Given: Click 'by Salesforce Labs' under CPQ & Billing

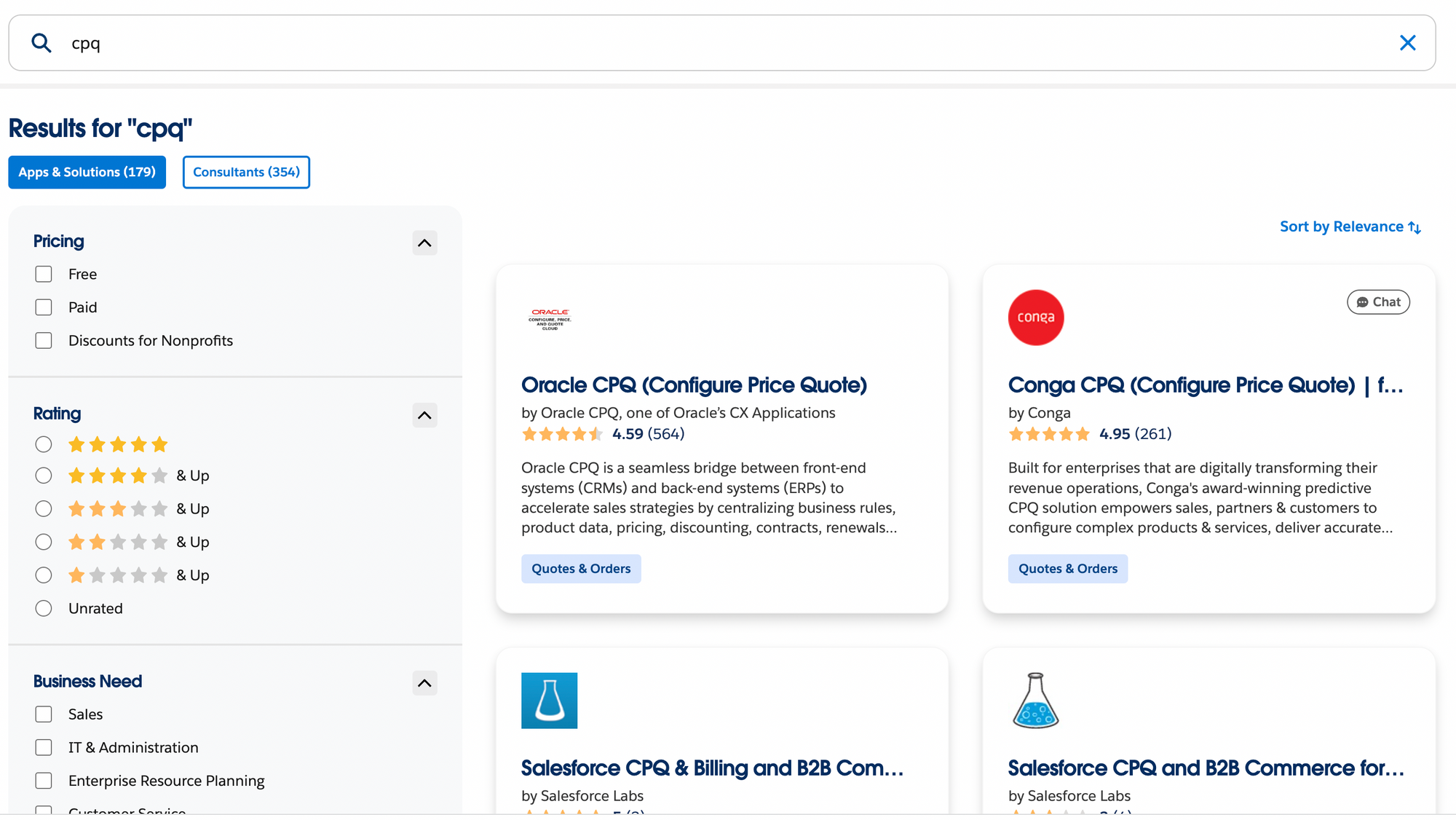Looking at the screenshot, I should pos(582,796).
